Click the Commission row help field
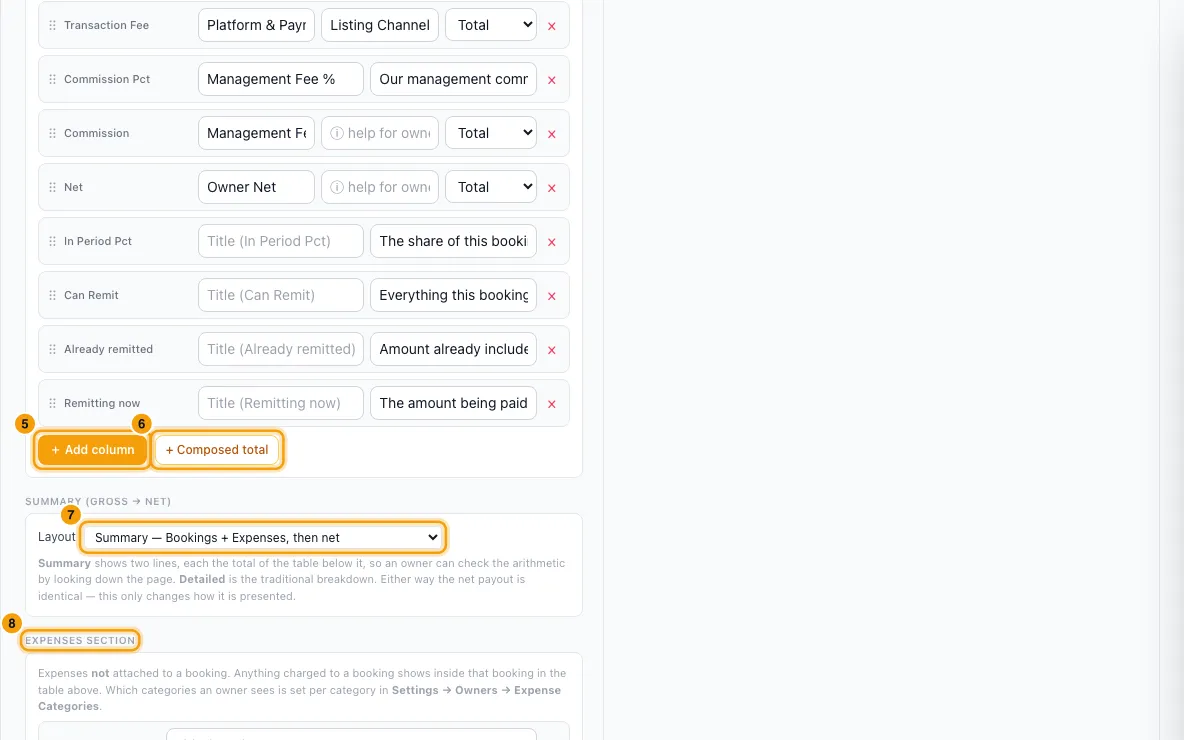This screenshot has width=1184, height=740. tap(380, 133)
